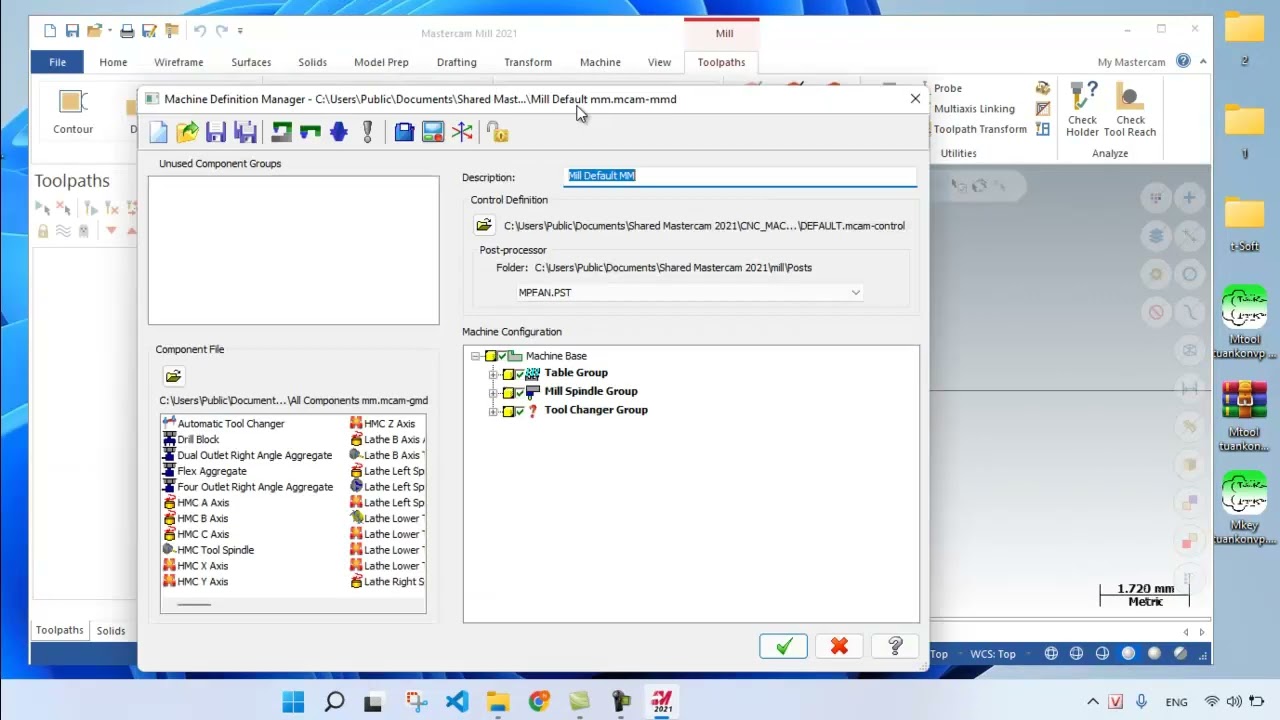Open Visual Studio Code from taskbar
This screenshot has height=720, width=1280.
[457, 702]
